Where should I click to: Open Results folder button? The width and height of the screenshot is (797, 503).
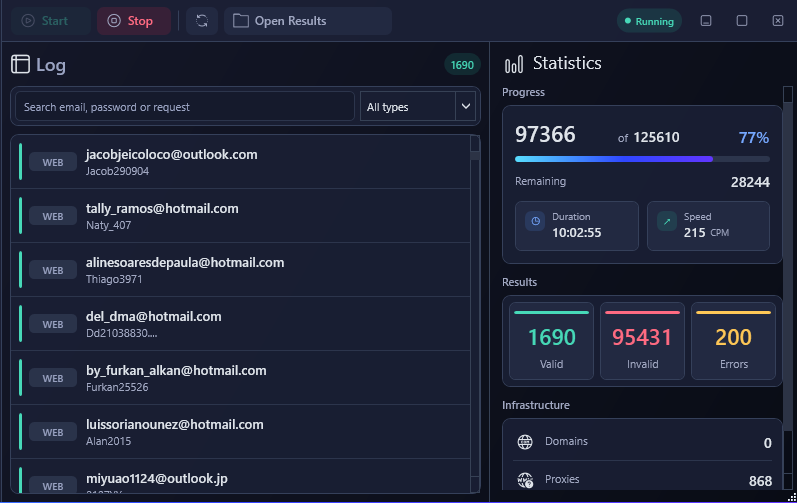(308, 21)
